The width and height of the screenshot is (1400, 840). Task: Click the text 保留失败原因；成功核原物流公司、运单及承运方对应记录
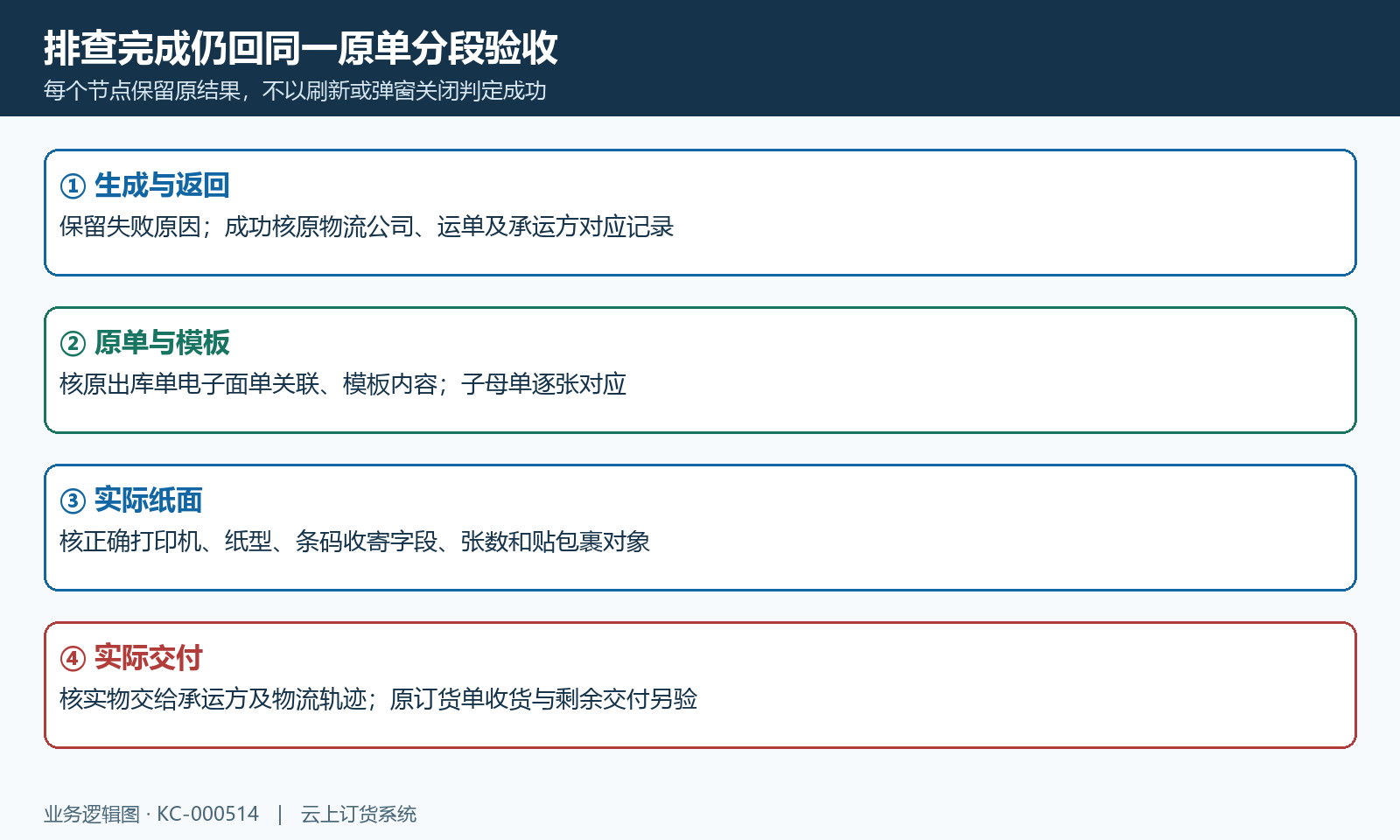(x=367, y=227)
